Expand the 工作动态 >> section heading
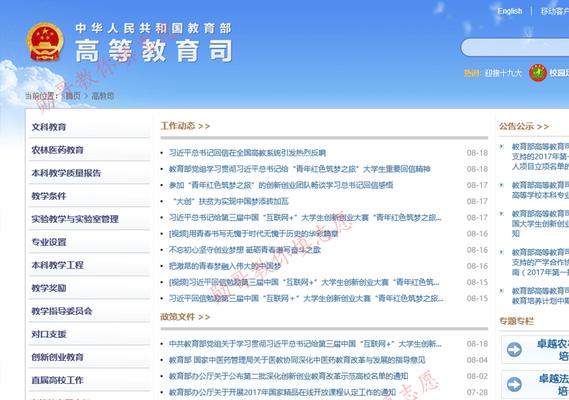569x400 pixels. coord(185,126)
